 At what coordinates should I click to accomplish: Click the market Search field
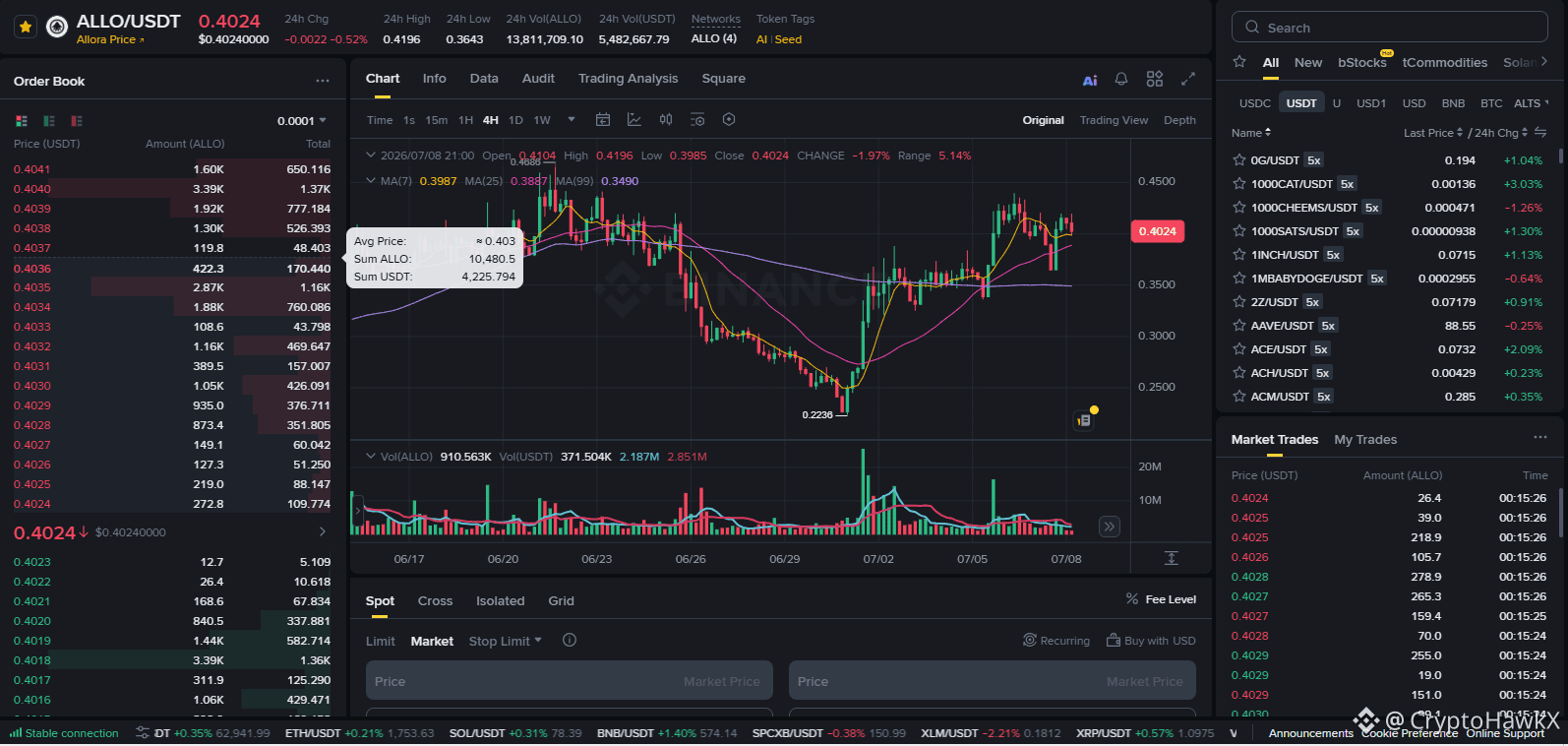1389,28
